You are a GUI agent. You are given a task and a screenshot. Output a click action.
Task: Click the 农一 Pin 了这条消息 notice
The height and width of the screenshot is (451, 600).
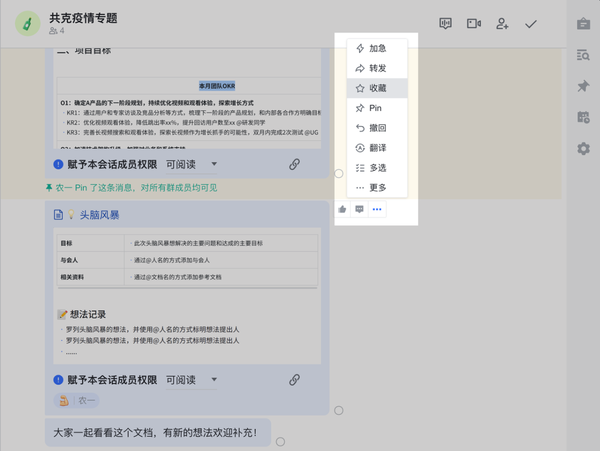point(131,188)
